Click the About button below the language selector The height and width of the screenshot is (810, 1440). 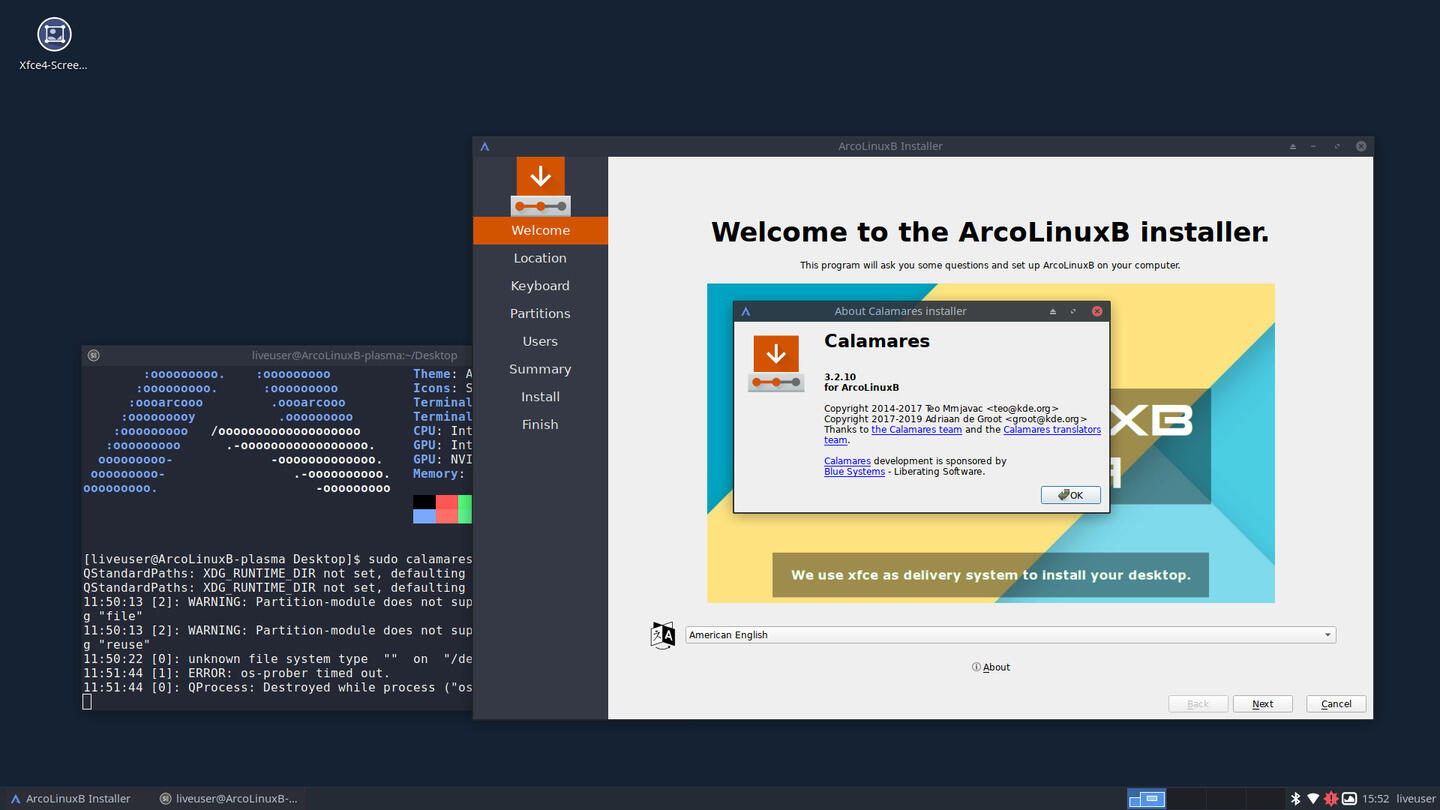(x=991, y=667)
